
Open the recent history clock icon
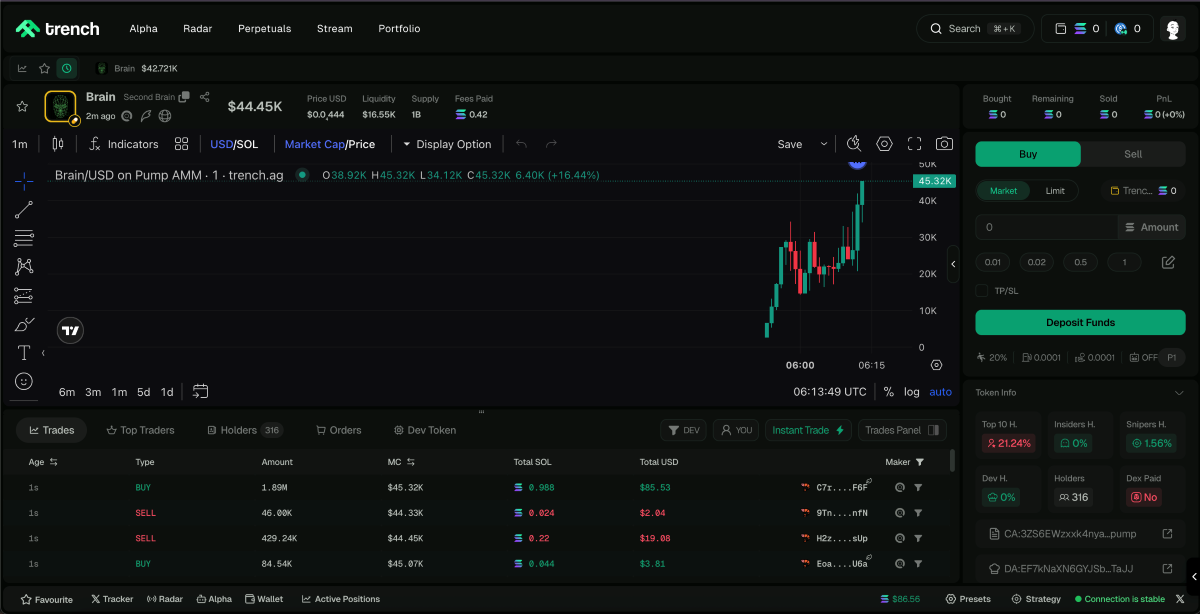tap(66, 68)
